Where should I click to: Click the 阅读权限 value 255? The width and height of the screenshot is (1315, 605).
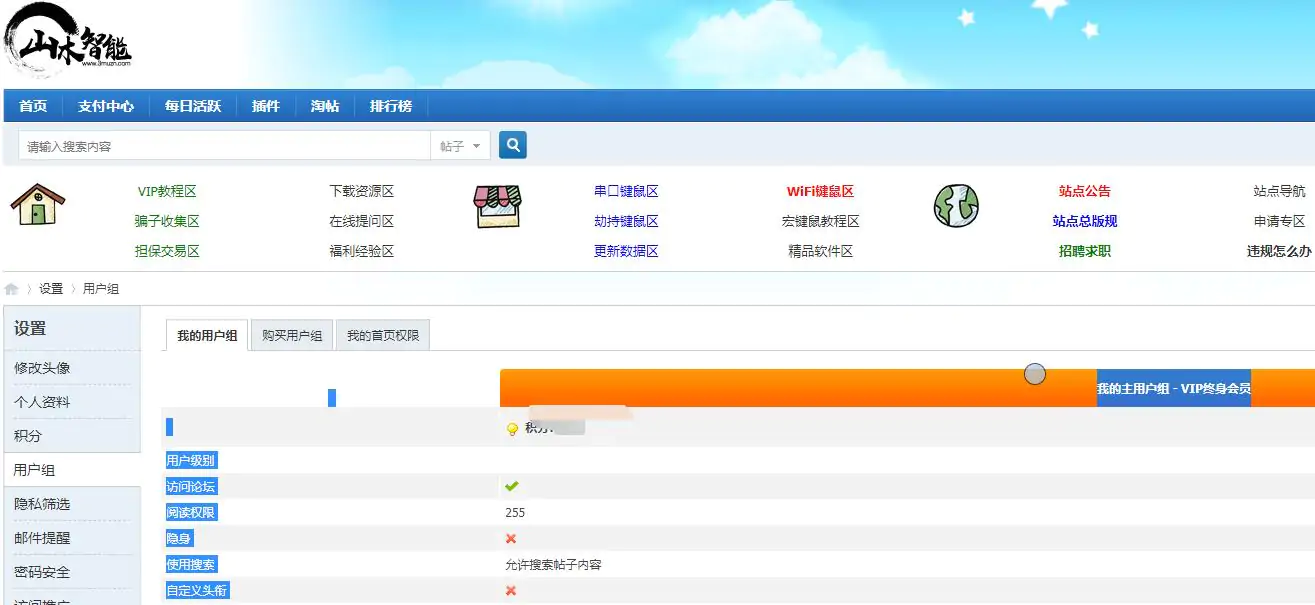click(x=515, y=512)
